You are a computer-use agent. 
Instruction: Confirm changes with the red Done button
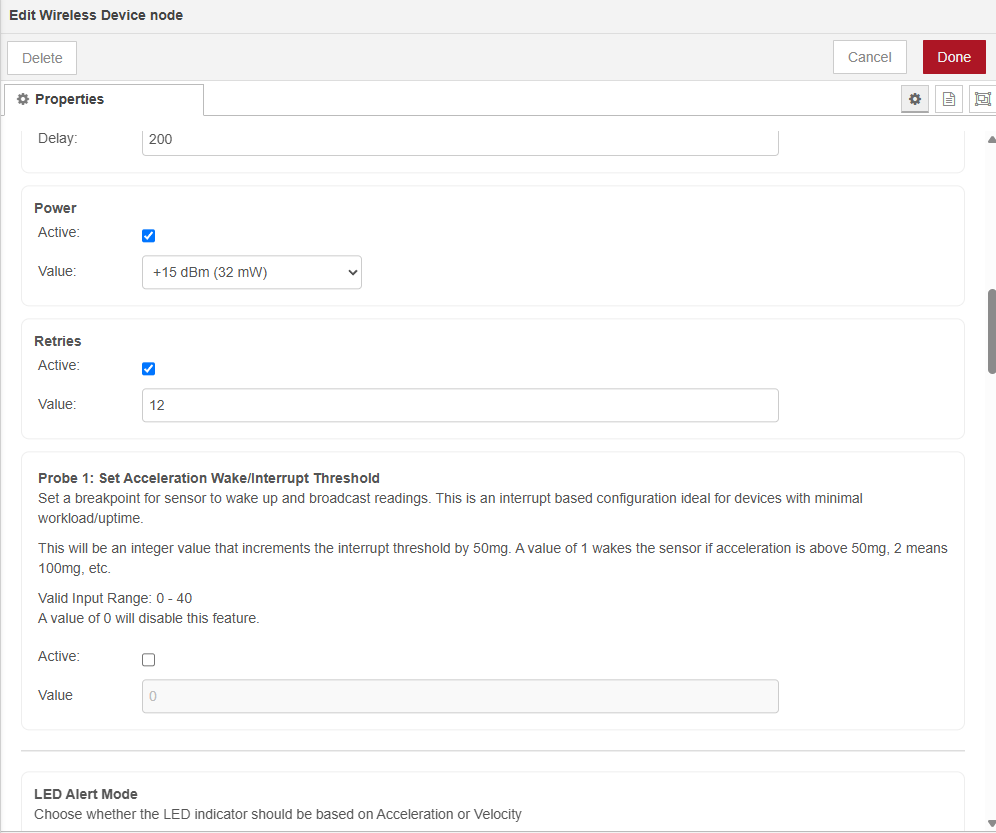point(953,57)
